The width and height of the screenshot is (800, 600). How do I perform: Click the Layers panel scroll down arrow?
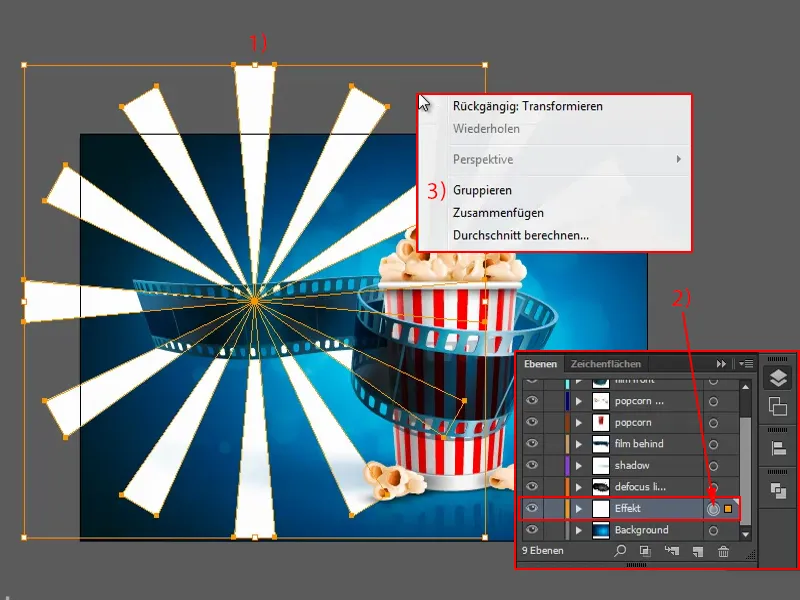tap(745, 535)
